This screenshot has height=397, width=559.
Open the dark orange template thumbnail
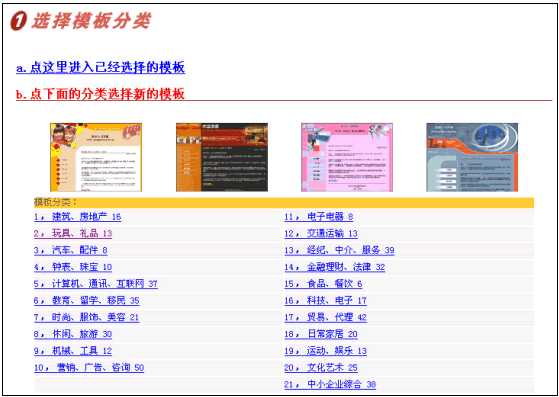point(222,157)
